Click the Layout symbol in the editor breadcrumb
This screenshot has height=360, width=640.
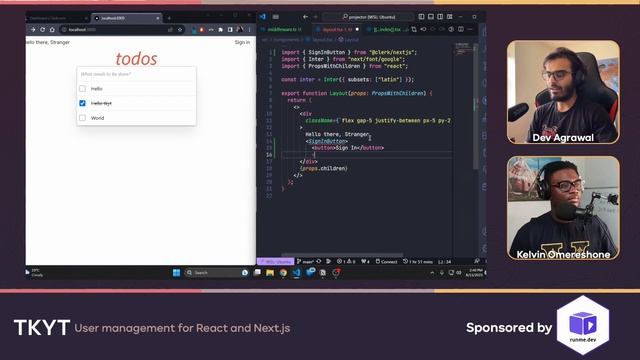coord(348,40)
